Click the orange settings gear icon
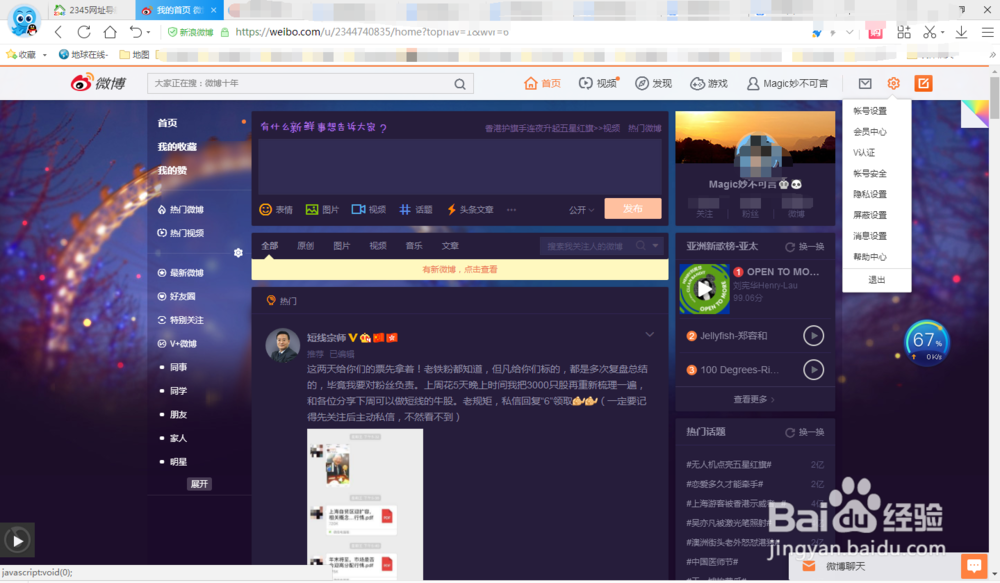The height and width of the screenshot is (583, 1000). point(893,84)
